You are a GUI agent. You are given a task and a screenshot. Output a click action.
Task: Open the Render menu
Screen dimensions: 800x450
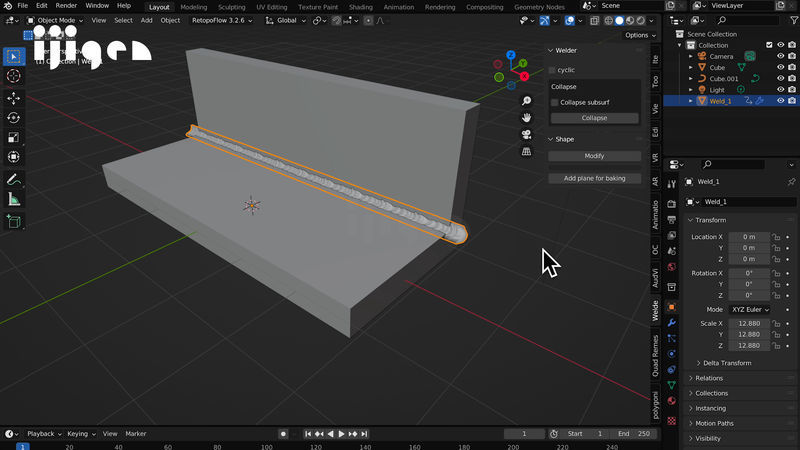66,6
